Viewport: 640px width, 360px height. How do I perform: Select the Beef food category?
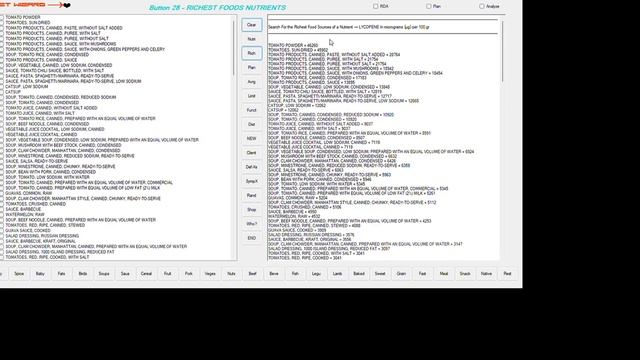coord(252,274)
